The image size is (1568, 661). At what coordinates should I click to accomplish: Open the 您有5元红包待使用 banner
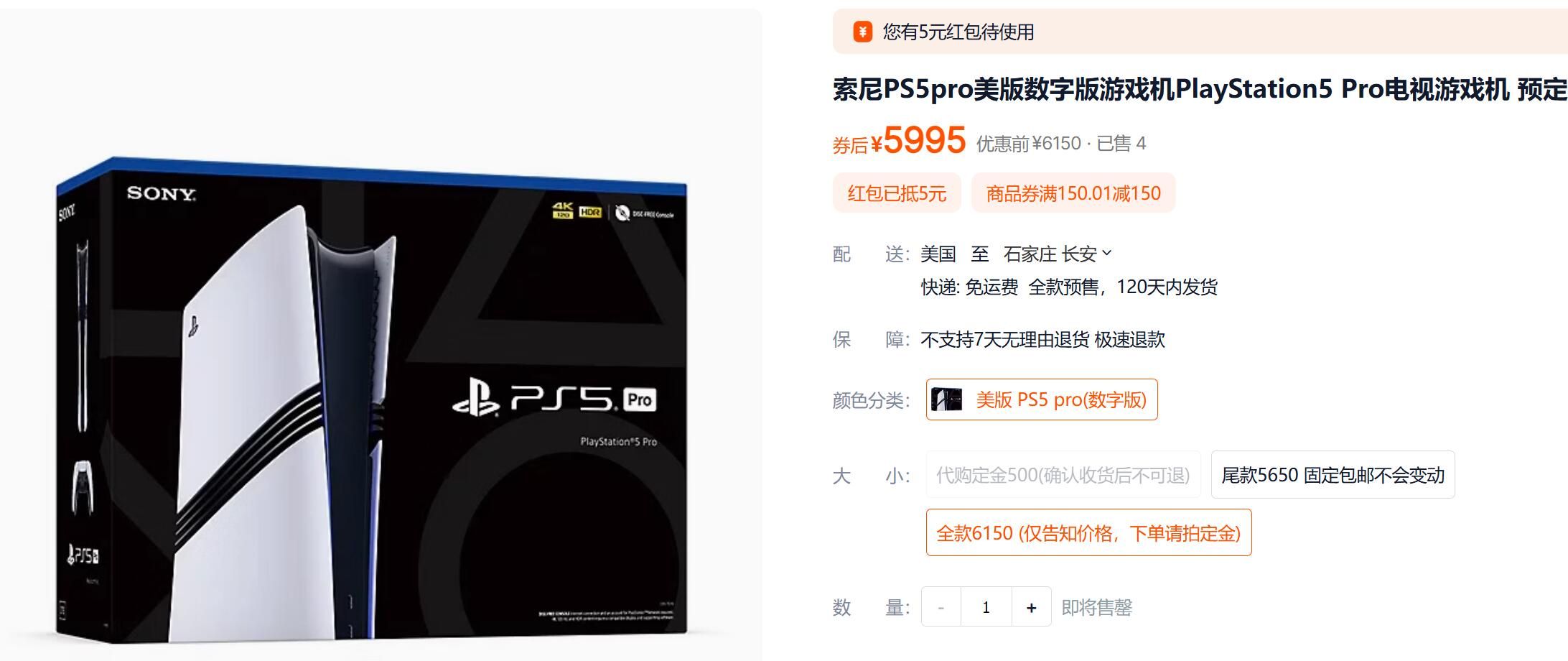click(x=1200, y=32)
